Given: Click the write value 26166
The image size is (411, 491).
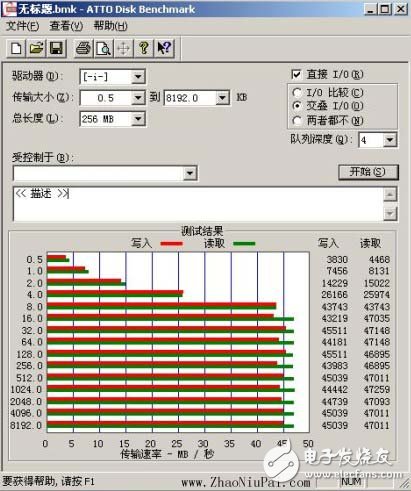Looking at the screenshot, I should [335, 295].
